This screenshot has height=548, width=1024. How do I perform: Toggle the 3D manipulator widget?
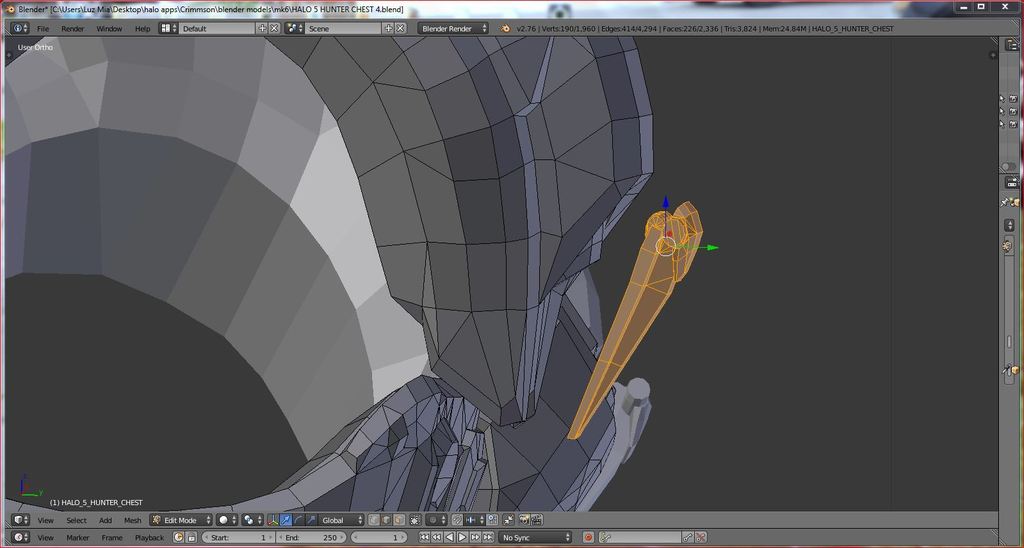coord(273,520)
